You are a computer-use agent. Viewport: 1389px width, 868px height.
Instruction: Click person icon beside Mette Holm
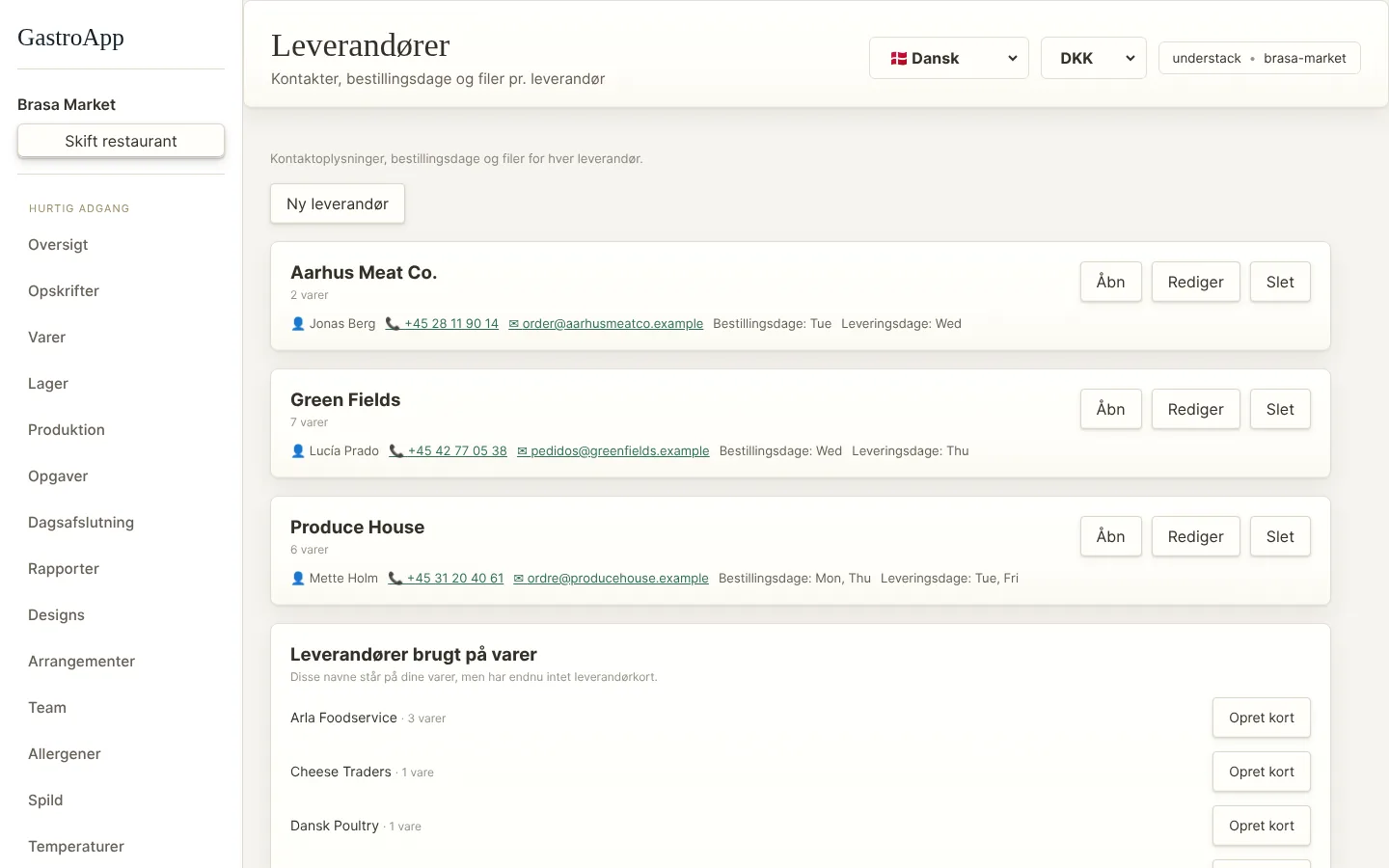pos(298,579)
